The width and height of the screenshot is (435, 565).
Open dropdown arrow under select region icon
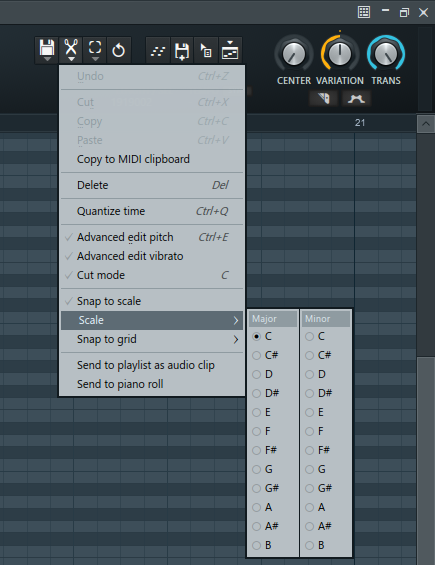[95, 58]
